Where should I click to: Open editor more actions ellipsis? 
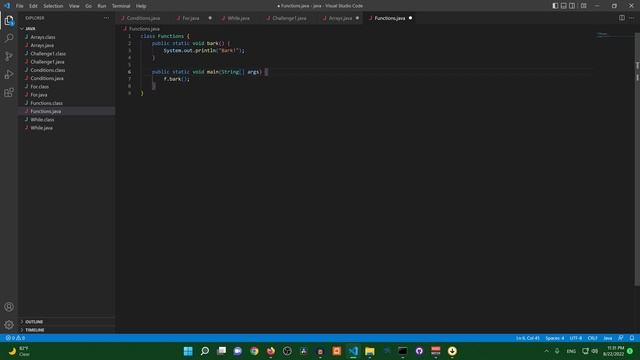coord(631,18)
